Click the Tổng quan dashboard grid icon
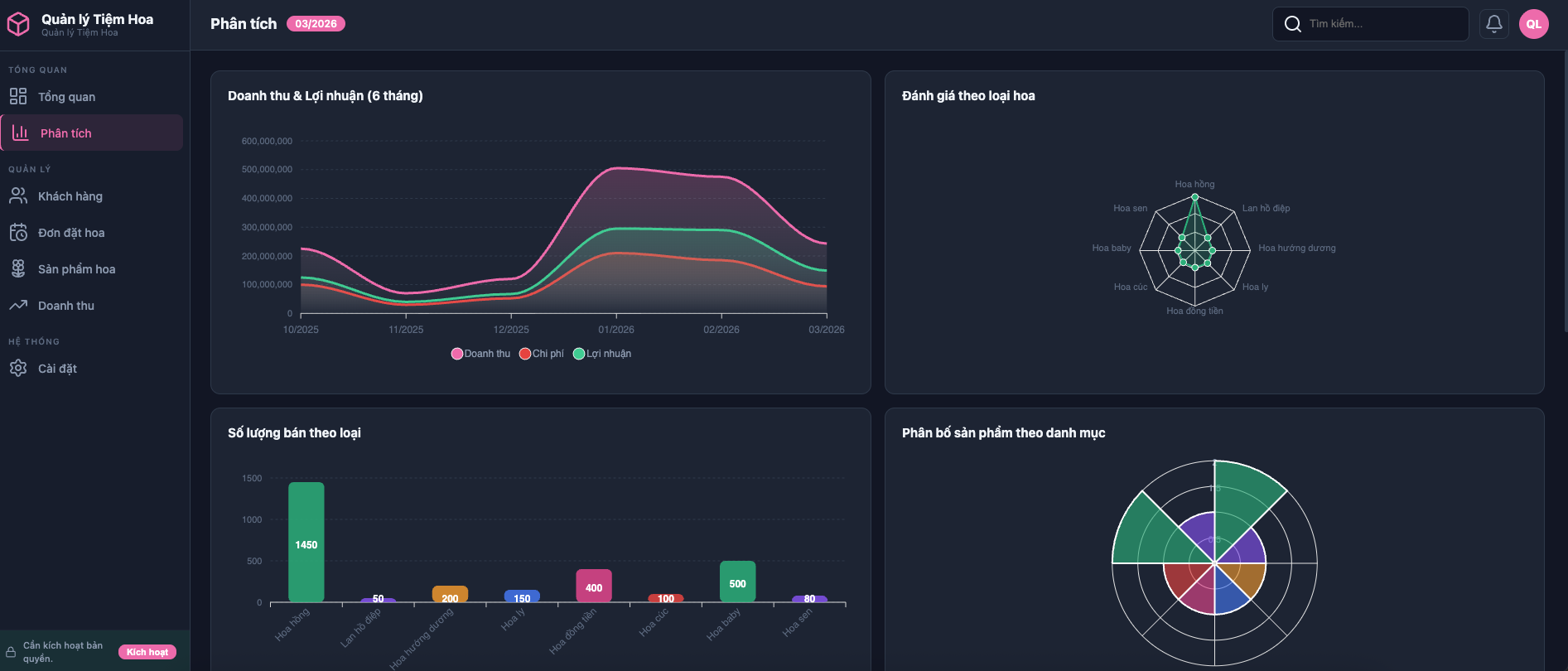Viewport: 1568px width, 671px height. [18, 97]
